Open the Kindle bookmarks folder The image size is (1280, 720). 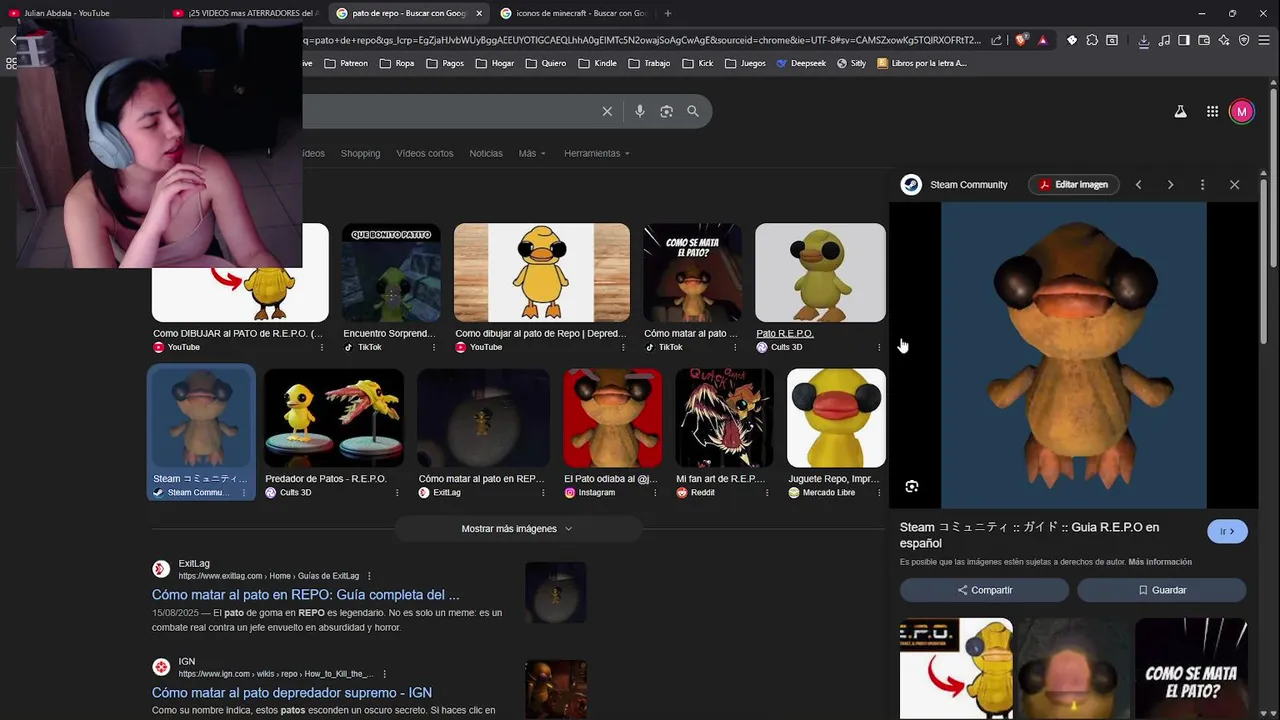(x=597, y=63)
